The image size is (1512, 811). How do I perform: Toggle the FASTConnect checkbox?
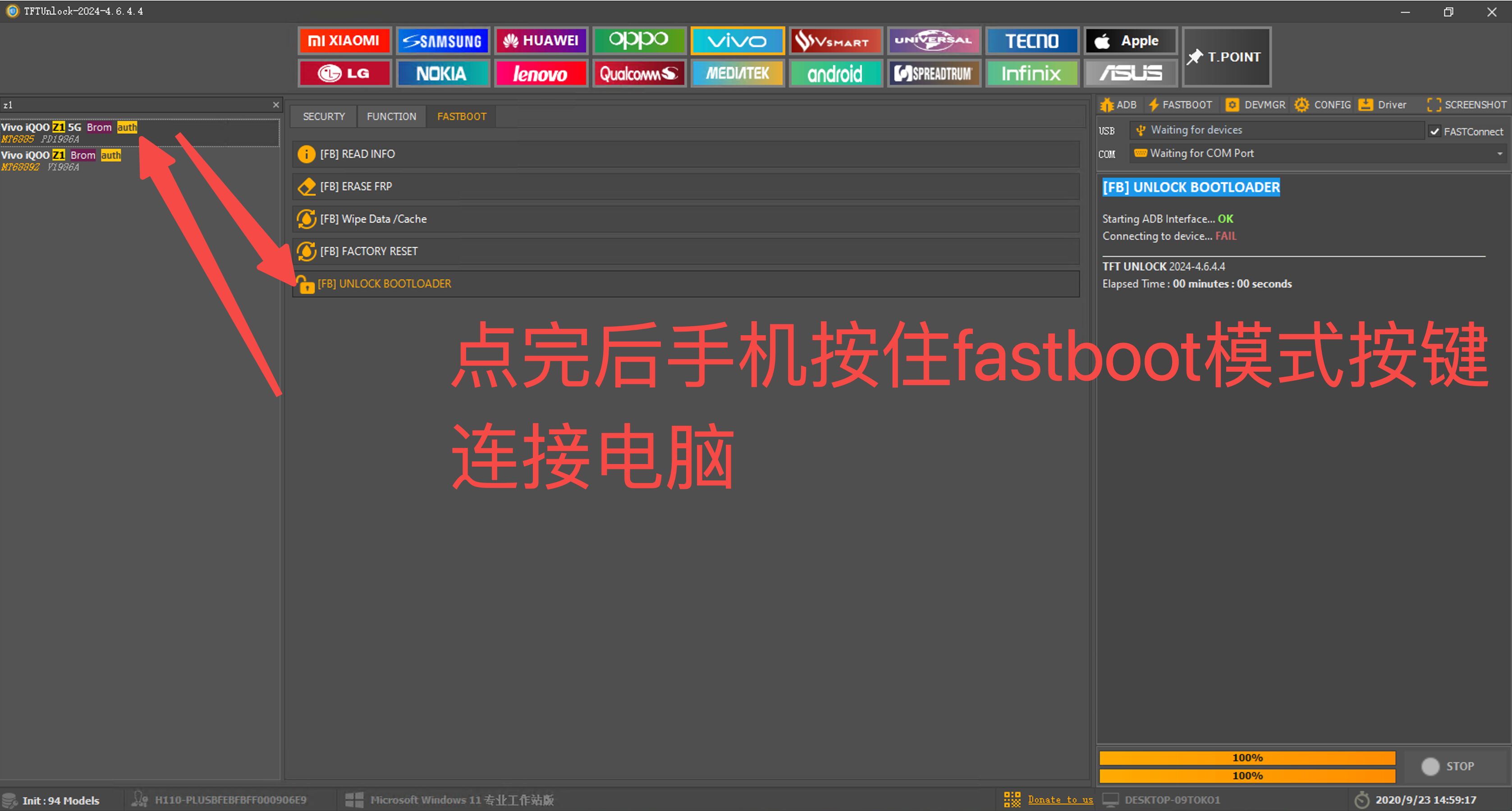click(1435, 132)
